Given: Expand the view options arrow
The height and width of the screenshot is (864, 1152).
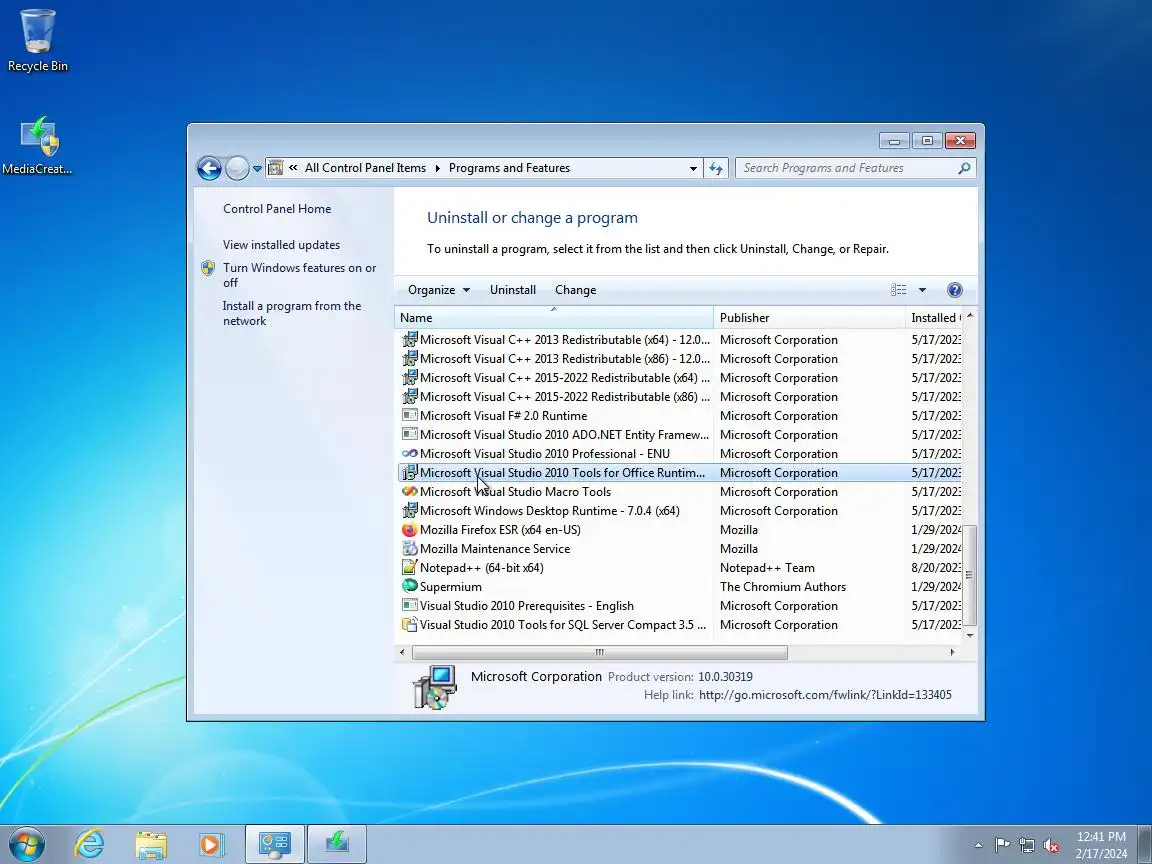Looking at the screenshot, I should pyautogui.click(x=922, y=289).
